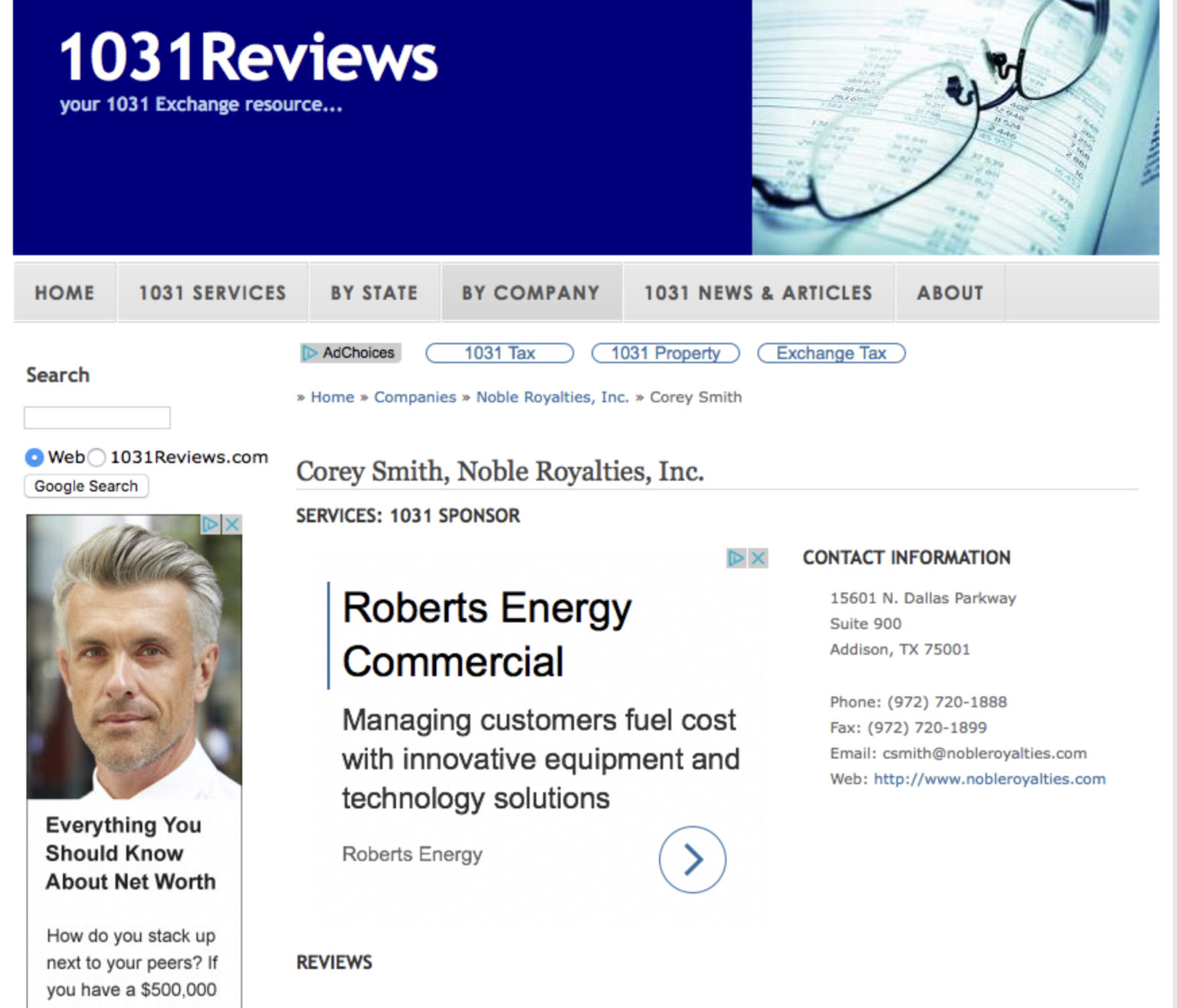Close the sidebar Net Worth ad
Screen dimensions: 1177x1008
[232, 524]
